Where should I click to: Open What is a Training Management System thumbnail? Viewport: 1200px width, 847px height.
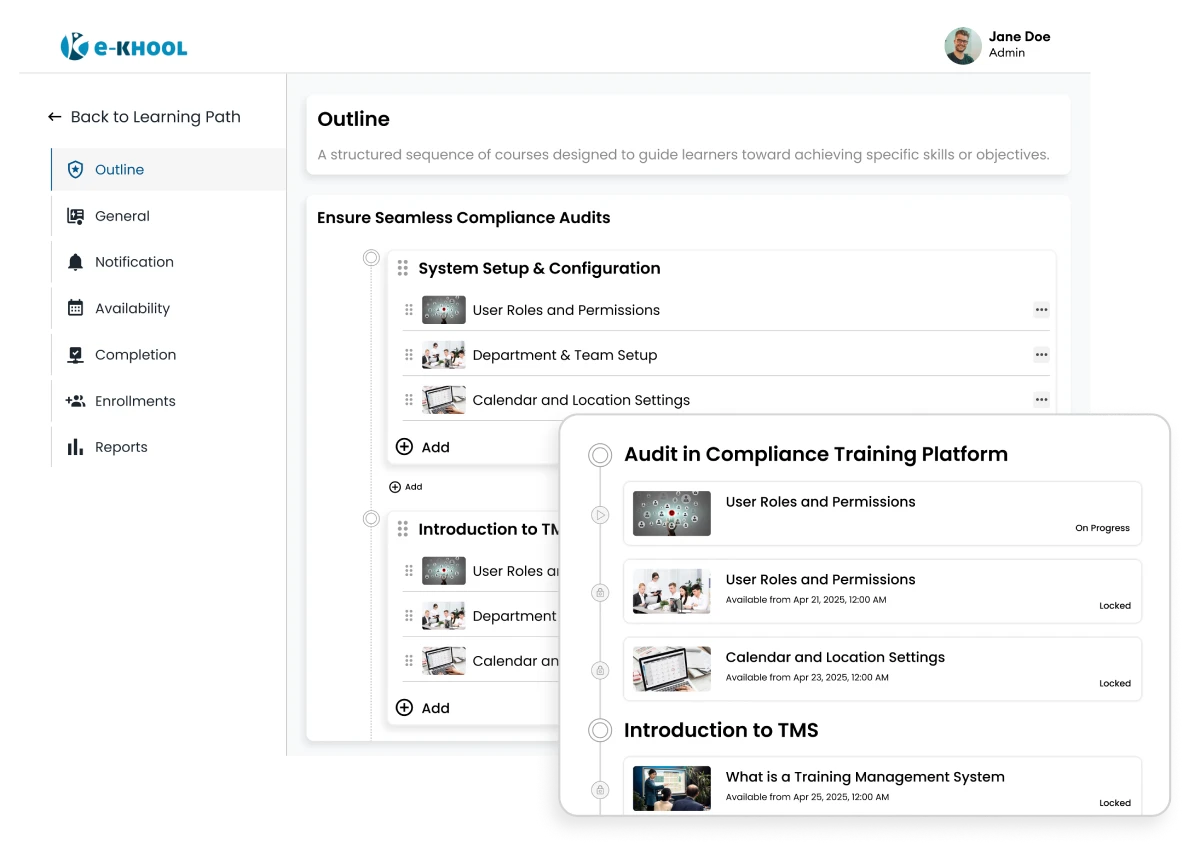672,788
